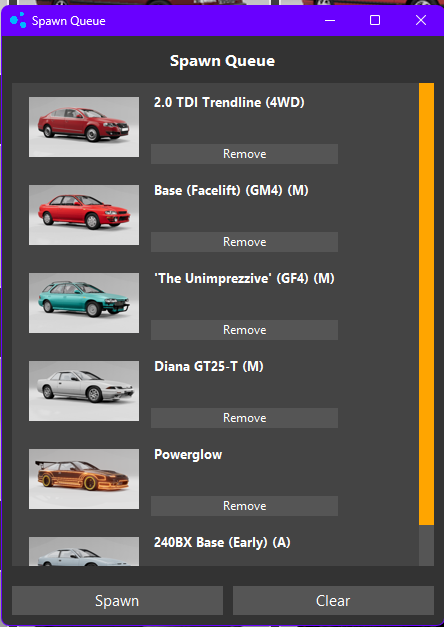
Task: Click the orange vertical scrollbar thumb
Action: point(426,304)
